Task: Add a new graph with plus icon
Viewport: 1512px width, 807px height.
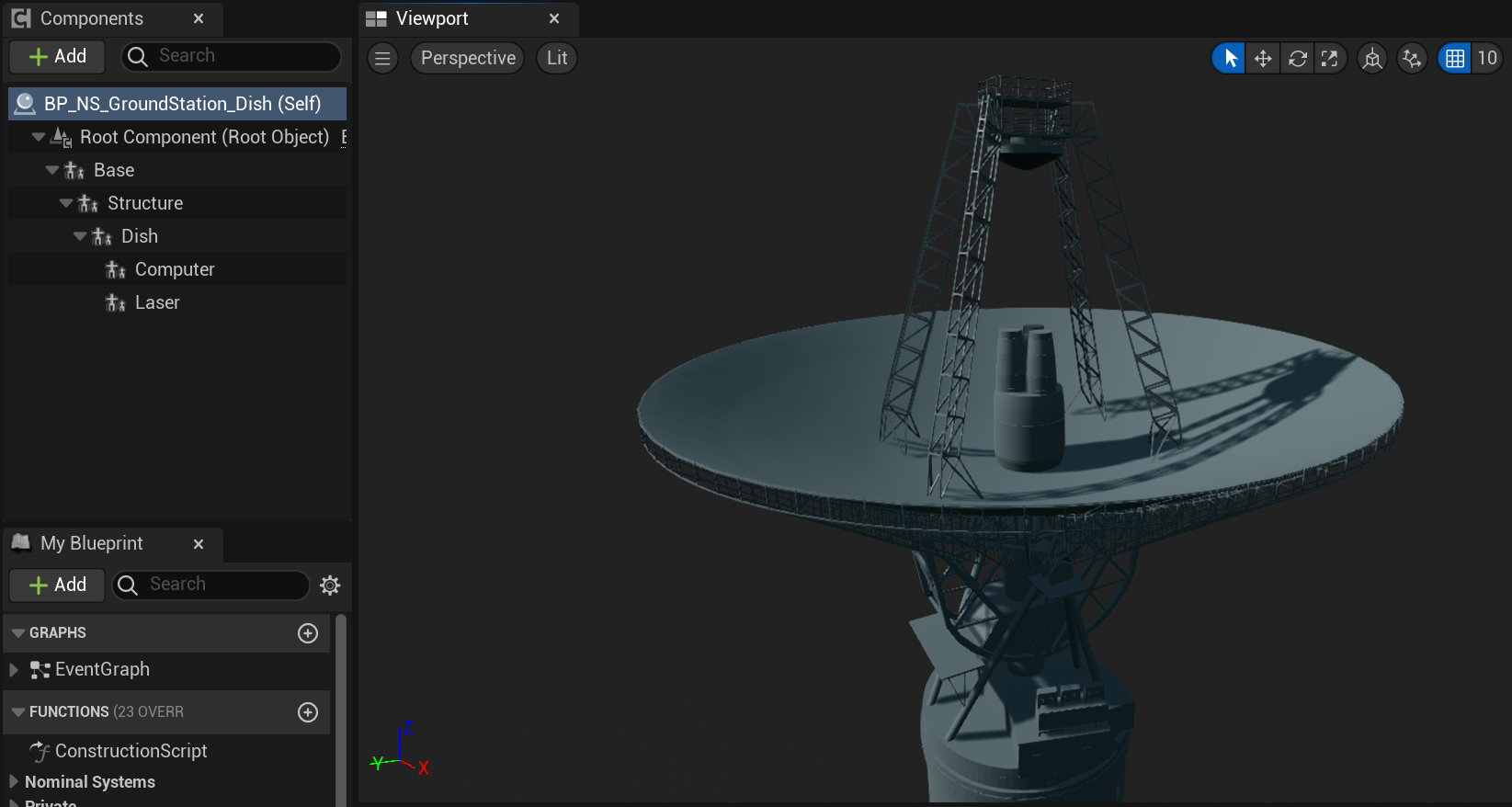Action: click(x=308, y=633)
